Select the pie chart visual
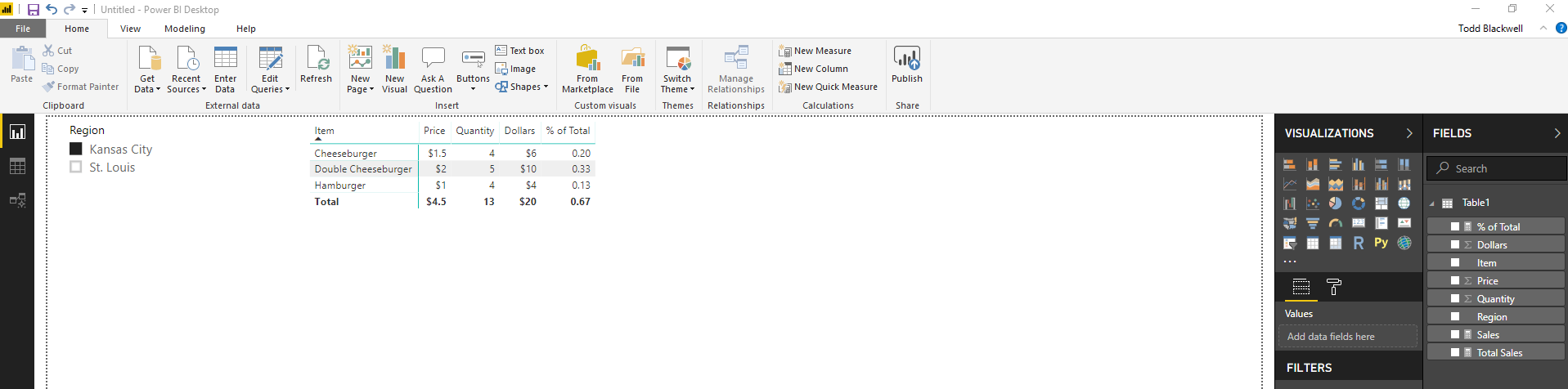 click(x=1336, y=203)
